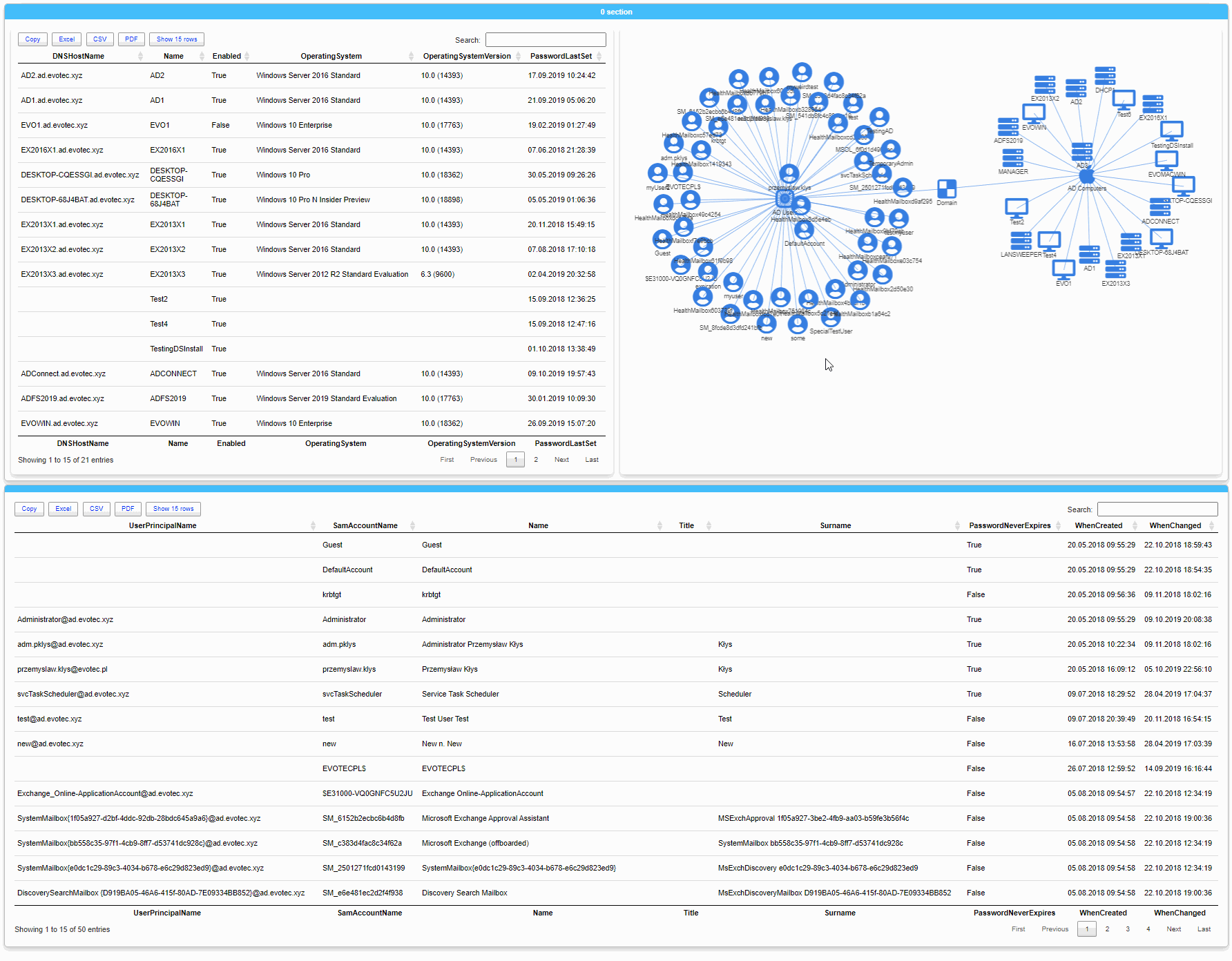Export the computers table to PDF
This screenshot has height=961, width=1232.
pos(131,39)
